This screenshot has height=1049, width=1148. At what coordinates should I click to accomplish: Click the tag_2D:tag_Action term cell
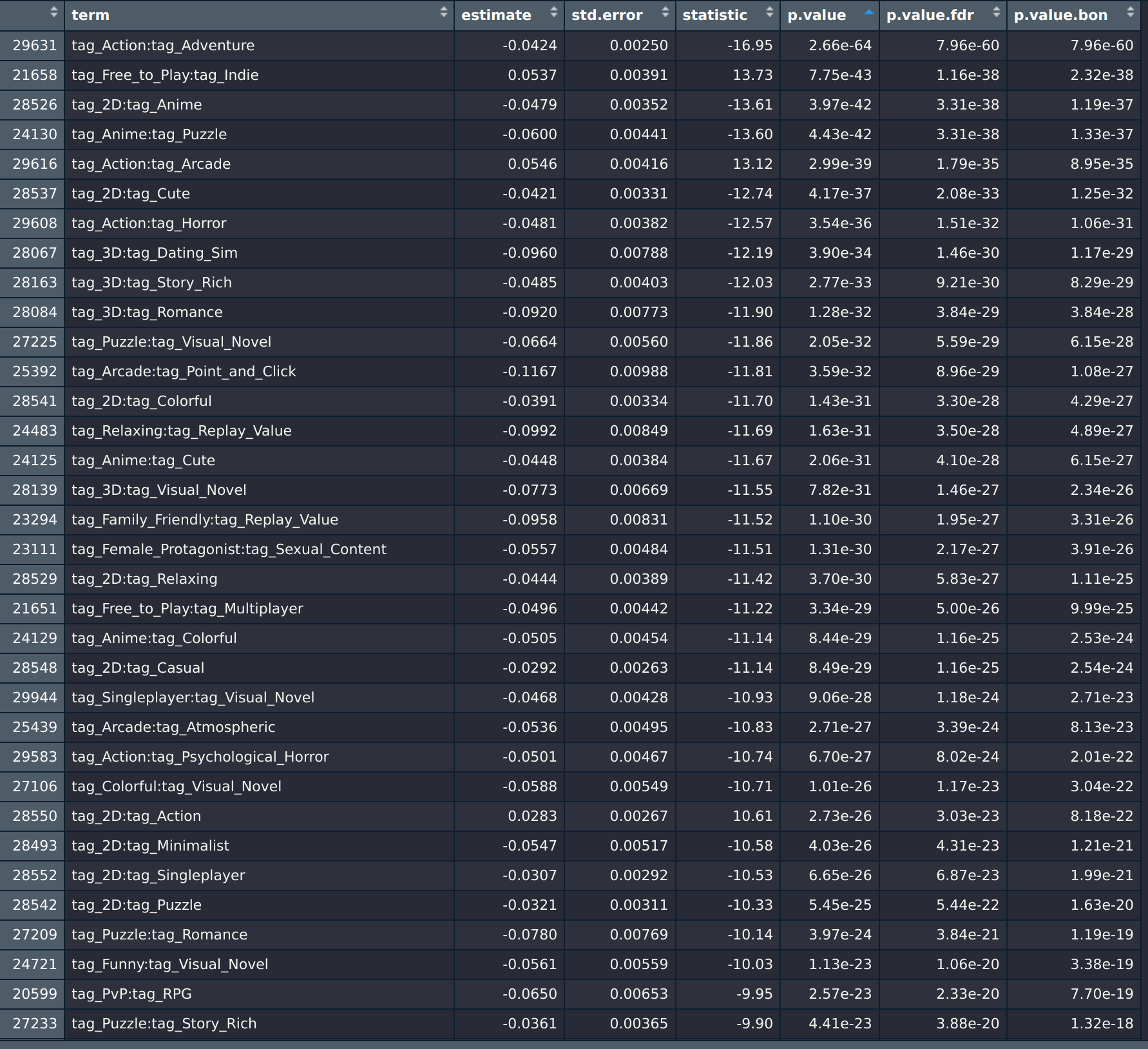coord(137,816)
